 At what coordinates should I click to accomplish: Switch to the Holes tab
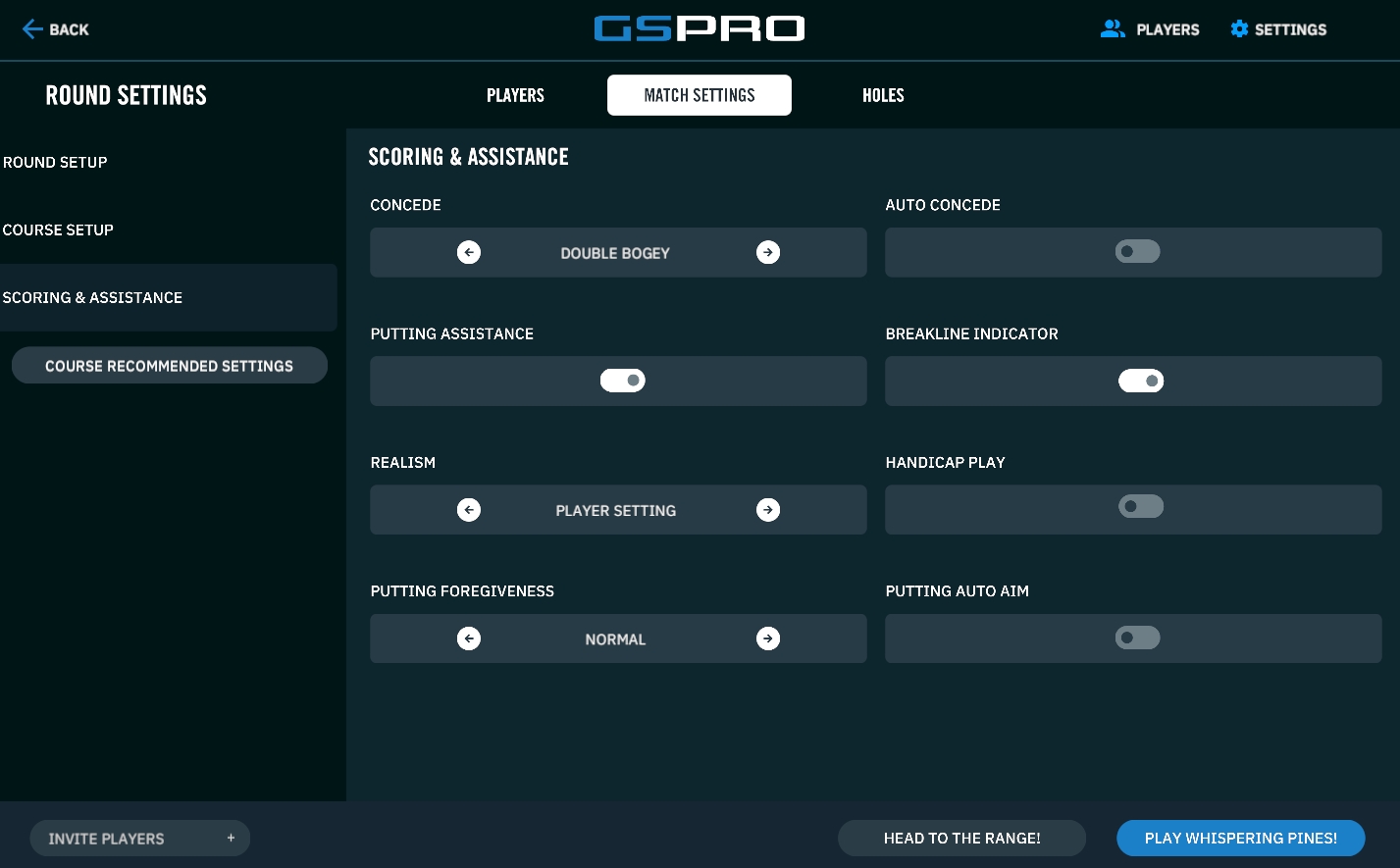click(883, 95)
